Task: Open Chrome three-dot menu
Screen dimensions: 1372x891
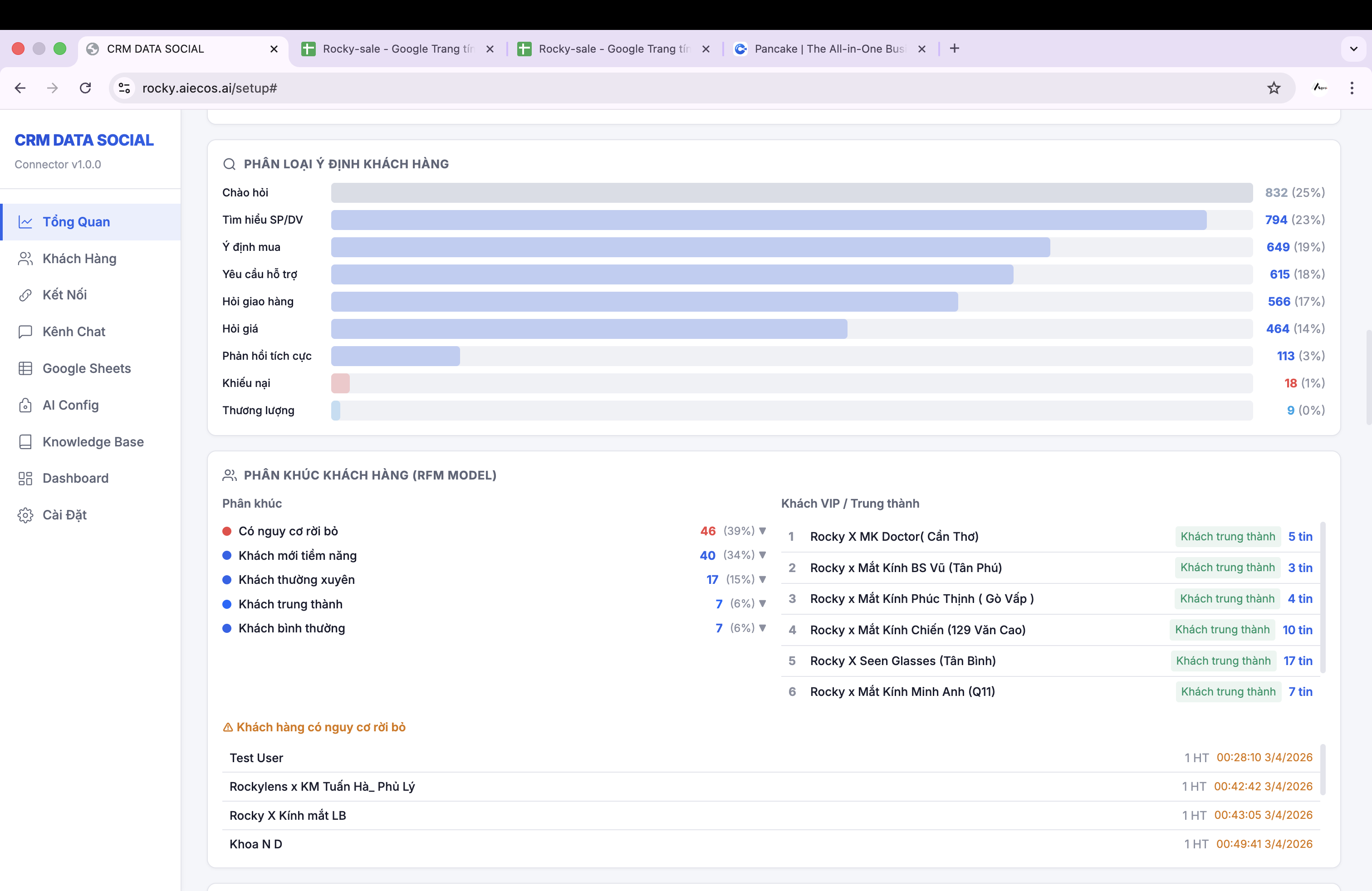Action: pyautogui.click(x=1352, y=88)
